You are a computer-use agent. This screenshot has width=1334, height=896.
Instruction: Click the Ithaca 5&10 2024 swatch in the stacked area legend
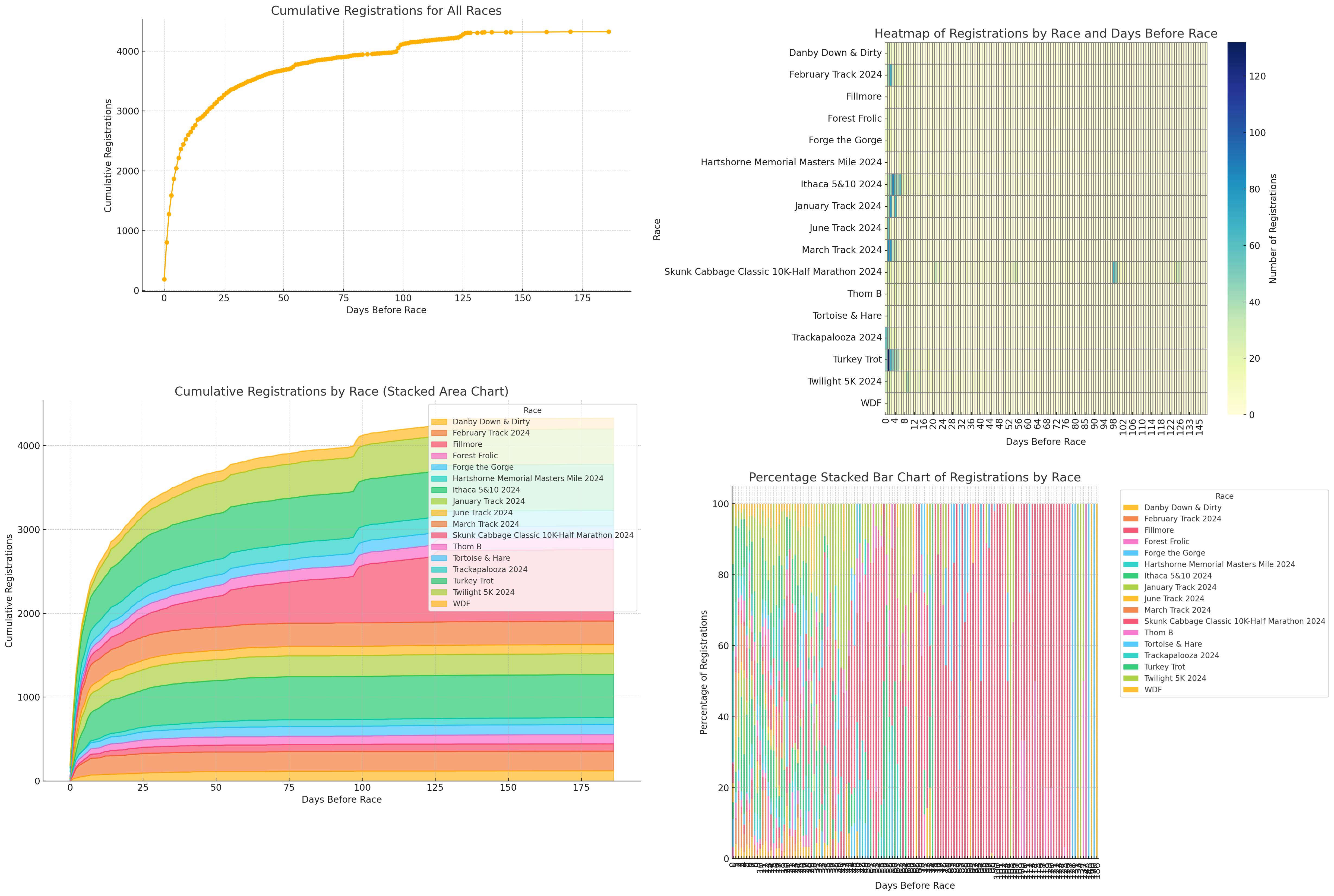point(439,490)
